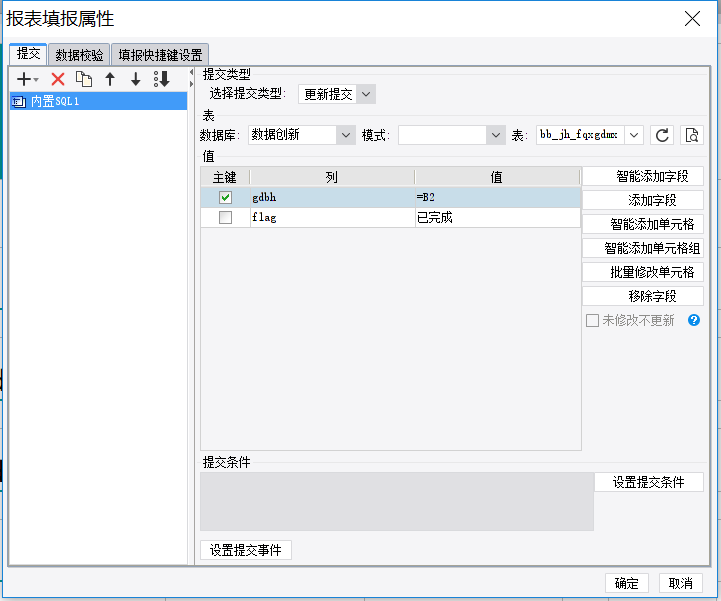Select the flag column cell
The height and width of the screenshot is (601, 721).
pos(332,217)
